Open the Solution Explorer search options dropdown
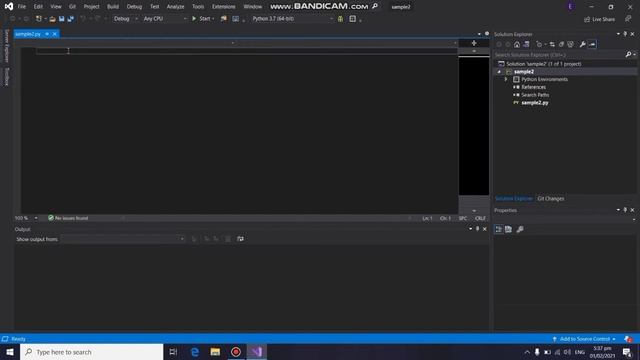 634,55
